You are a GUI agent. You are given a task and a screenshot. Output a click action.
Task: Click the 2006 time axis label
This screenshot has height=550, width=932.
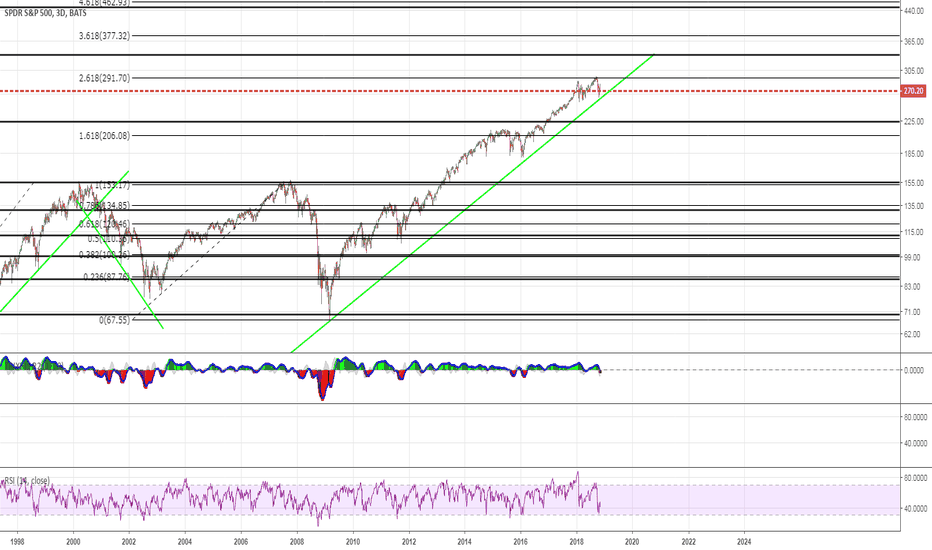pyautogui.click(x=241, y=542)
